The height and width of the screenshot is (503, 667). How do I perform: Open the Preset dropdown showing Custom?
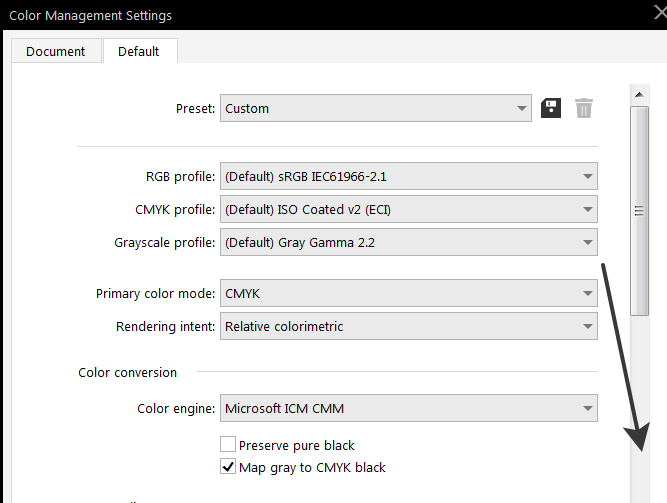(x=376, y=108)
